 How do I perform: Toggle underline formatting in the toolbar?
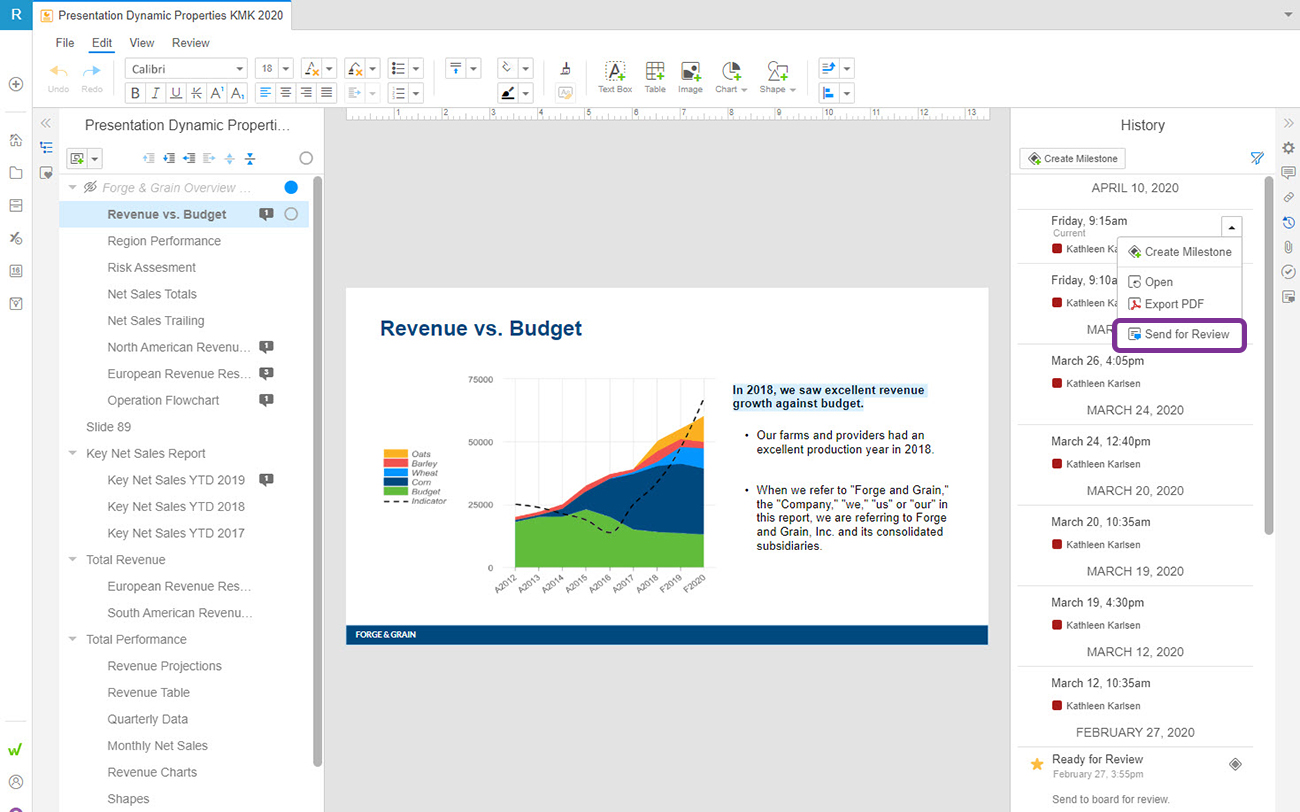pos(175,92)
